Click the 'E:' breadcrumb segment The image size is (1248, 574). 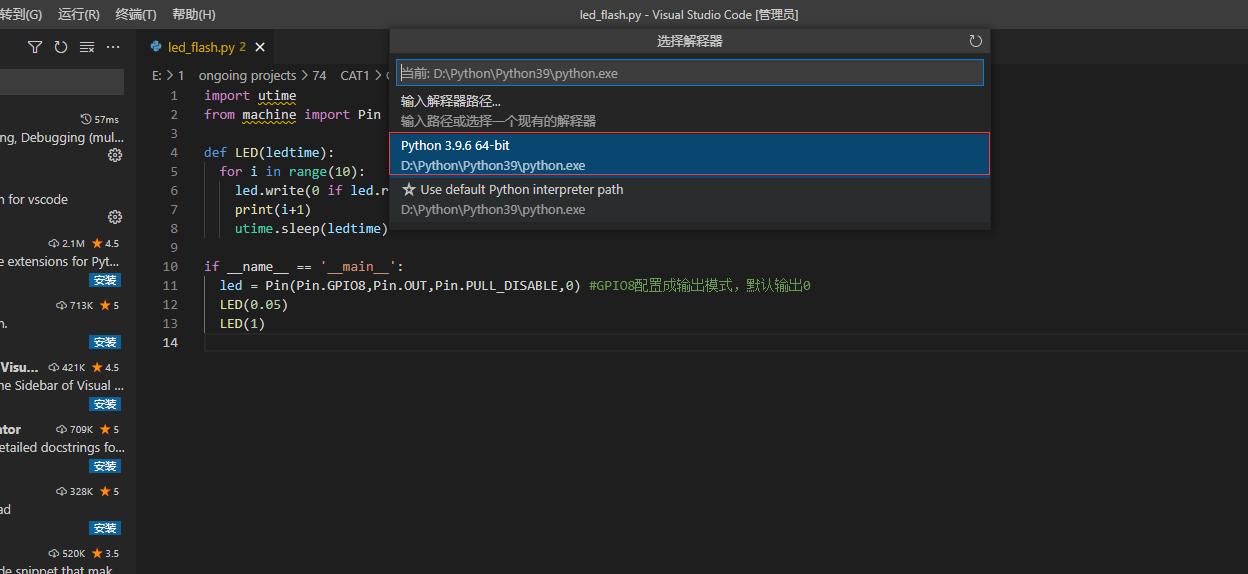pyautogui.click(x=157, y=75)
